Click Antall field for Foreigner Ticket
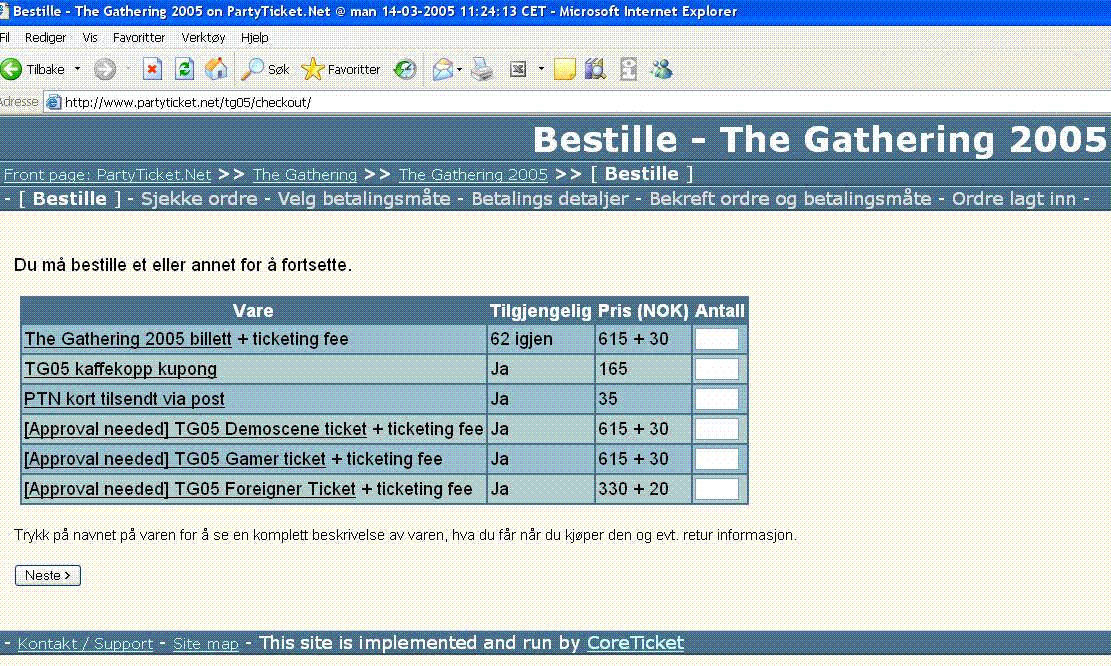This screenshot has width=1111, height=666. pyautogui.click(x=717, y=489)
